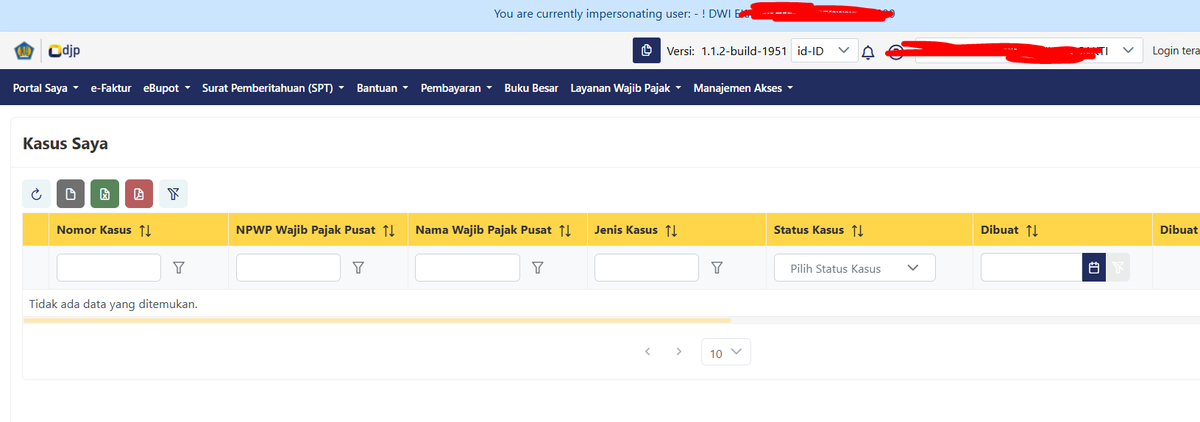Image resolution: width=1200 pixels, height=422 pixels.
Task: Sort by Jenis Kasus column arrows
Action: tap(671, 230)
